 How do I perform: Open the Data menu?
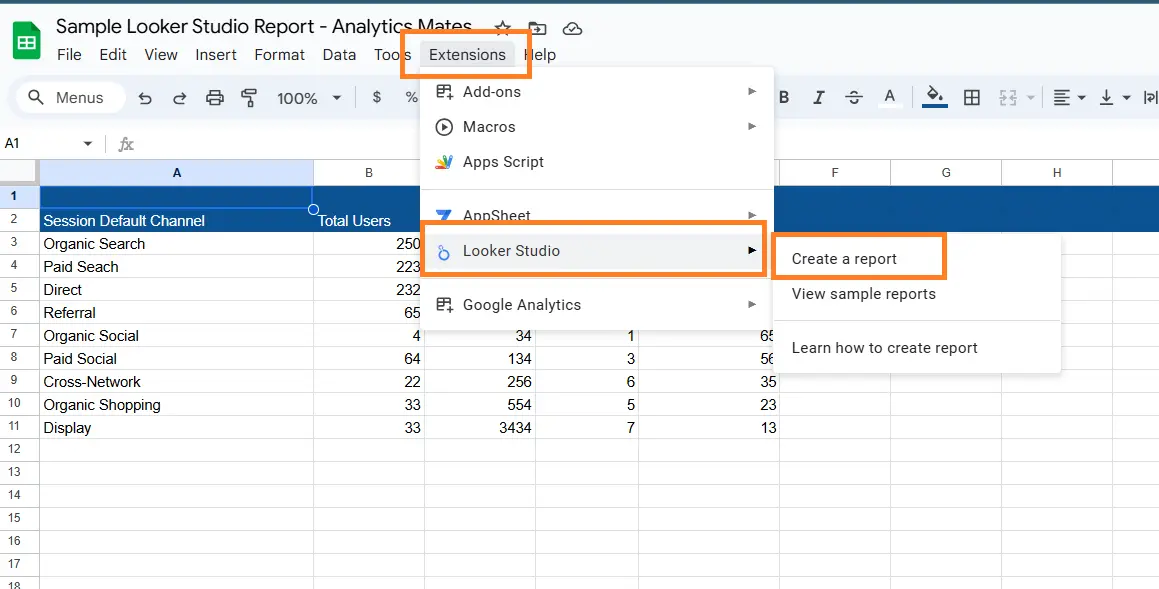[339, 55]
